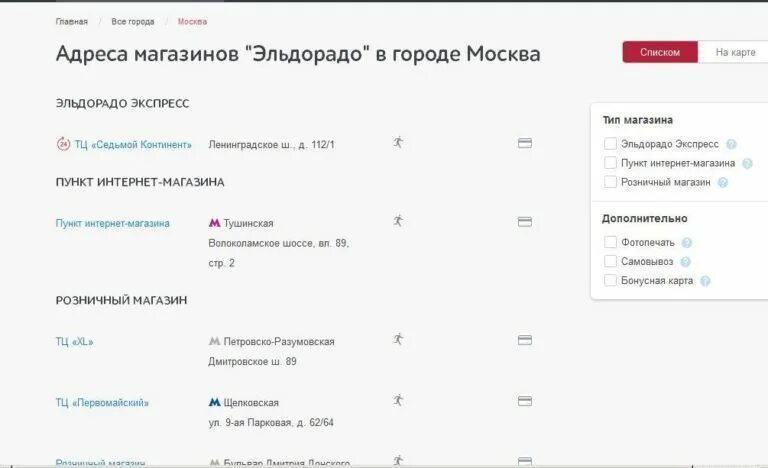The image size is (768, 468).
Task: Click the metro icon next to Щелковская
Action: pyautogui.click(x=215, y=402)
